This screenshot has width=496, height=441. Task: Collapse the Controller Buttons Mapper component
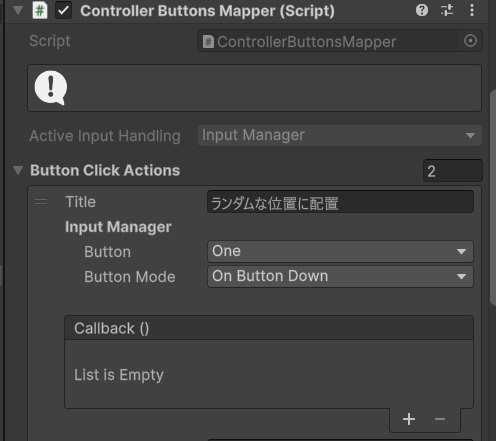click(x=18, y=10)
